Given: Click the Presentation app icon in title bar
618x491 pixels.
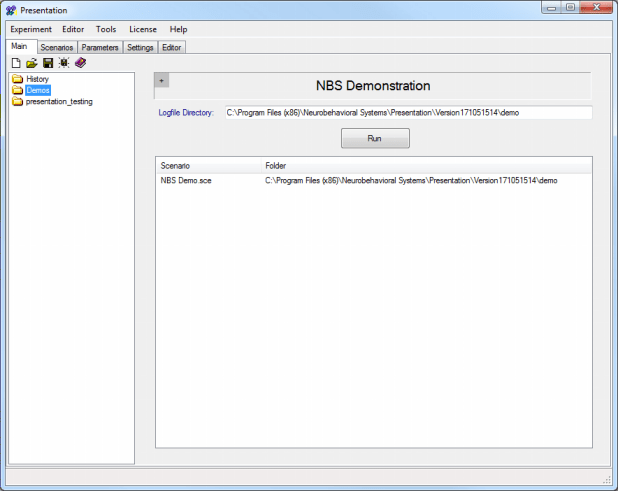Looking at the screenshot, I should pyautogui.click(x=11, y=10).
